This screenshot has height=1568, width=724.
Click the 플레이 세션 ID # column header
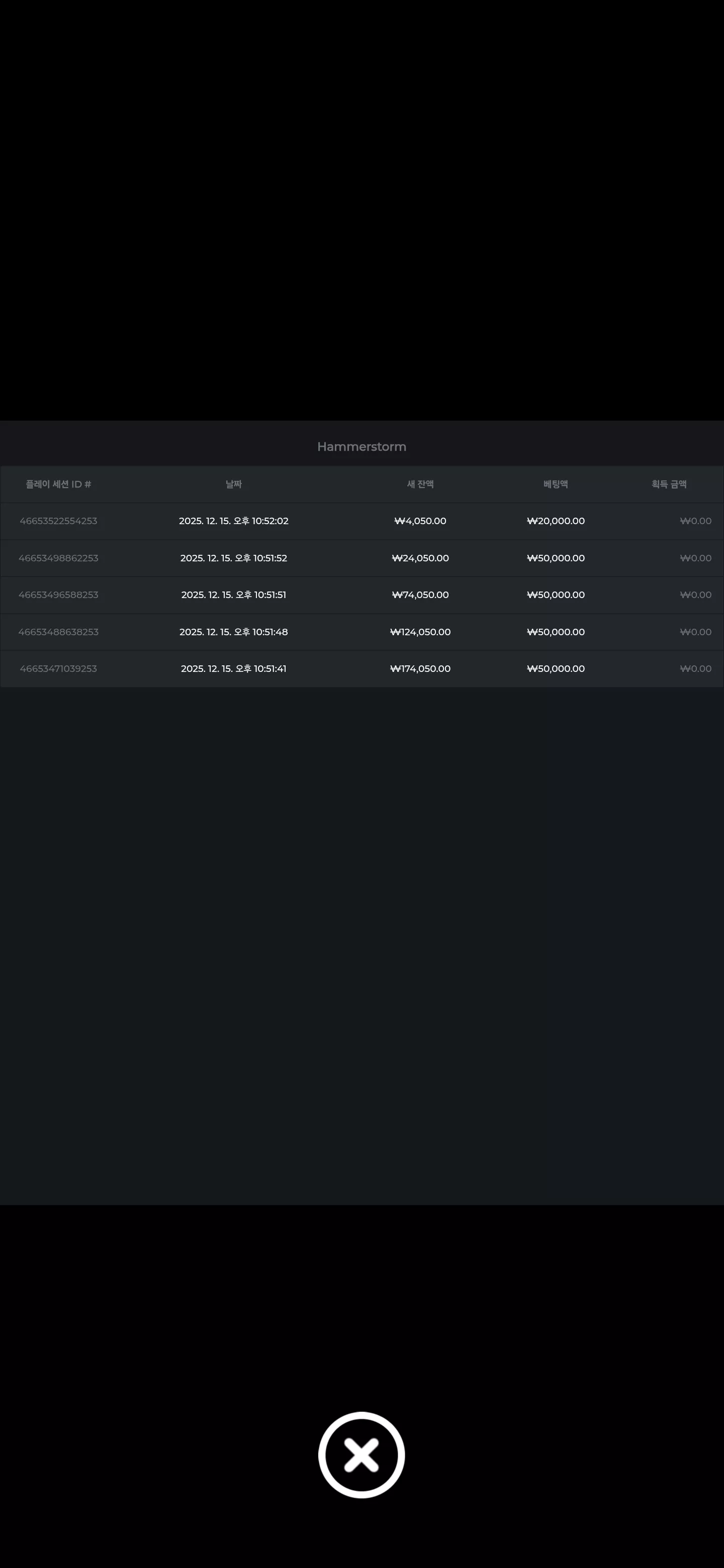(58, 484)
